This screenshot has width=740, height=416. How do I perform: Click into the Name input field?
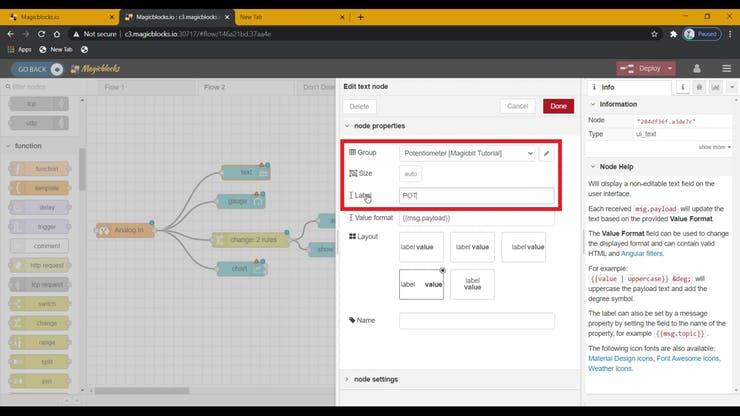click(x=476, y=321)
